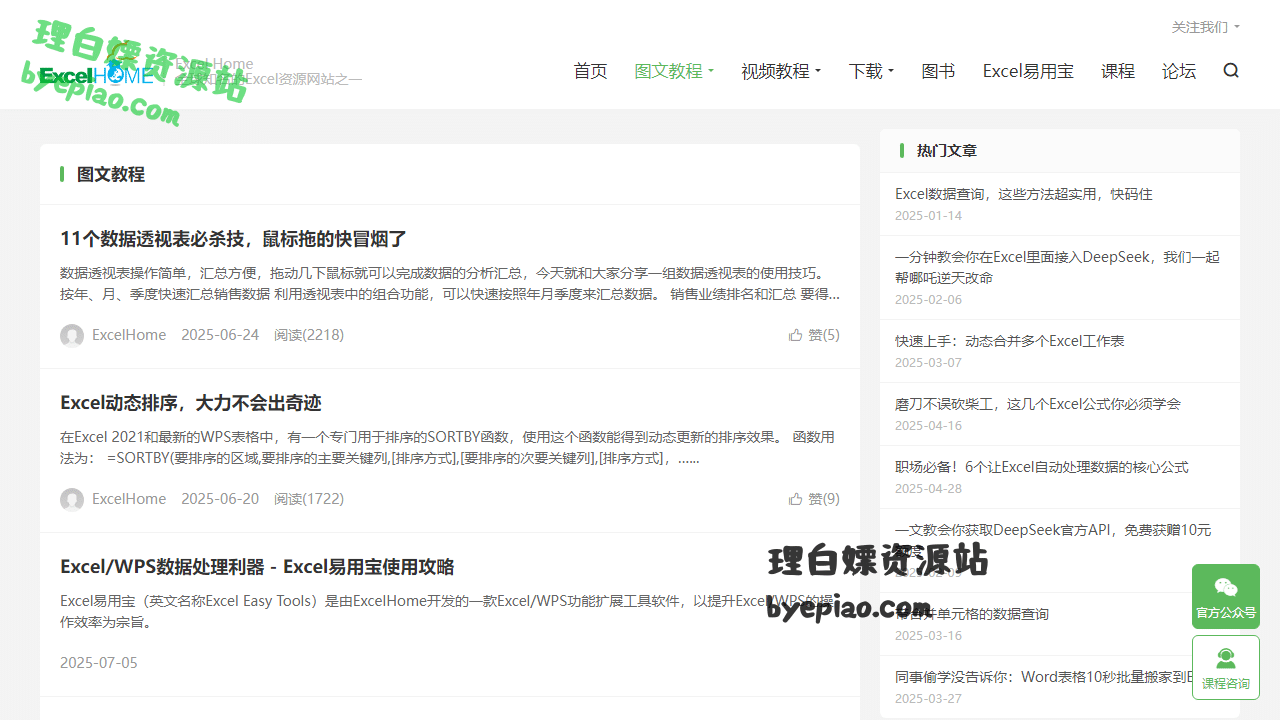Open the 课程咨询 floating button

pos(1226,668)
